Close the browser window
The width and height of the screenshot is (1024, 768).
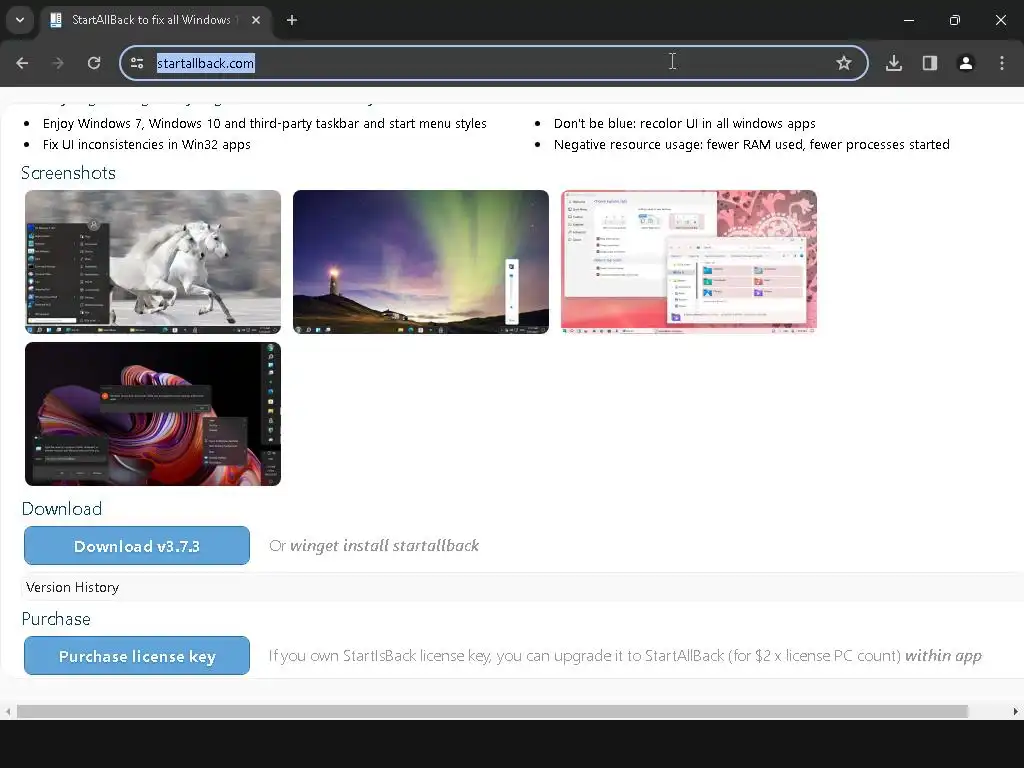[x=1000, y=20]
